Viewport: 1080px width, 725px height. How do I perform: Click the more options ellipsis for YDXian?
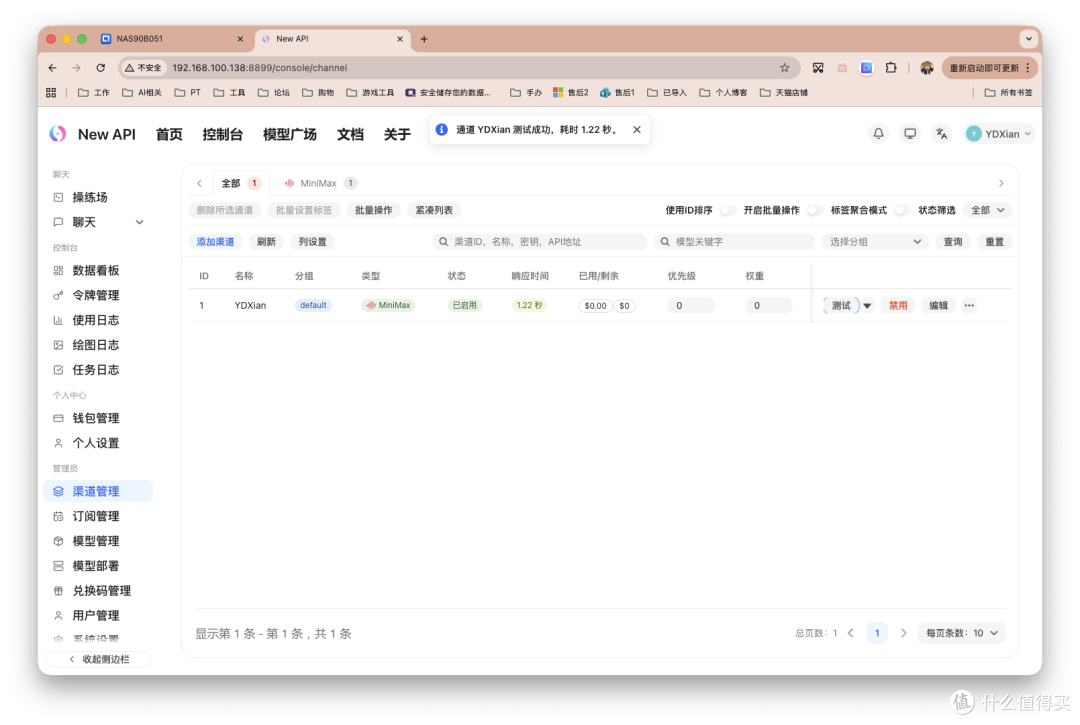(969, 305)
